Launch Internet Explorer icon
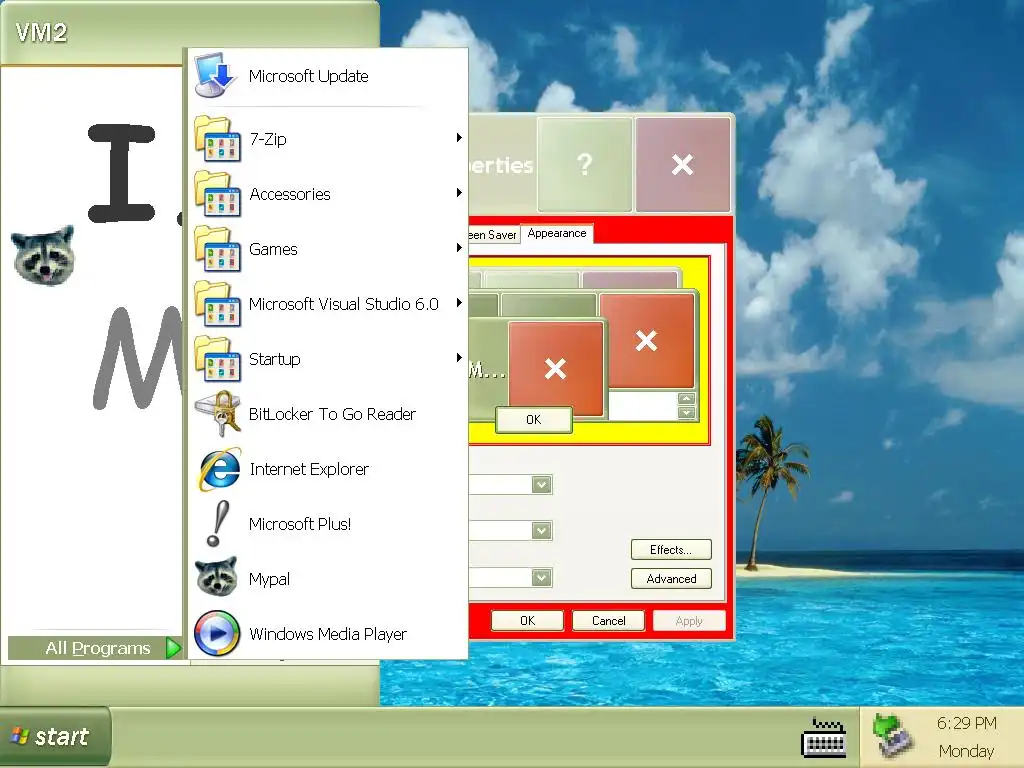Screen dimensions: 1024x768 click(x=218, y=469)
